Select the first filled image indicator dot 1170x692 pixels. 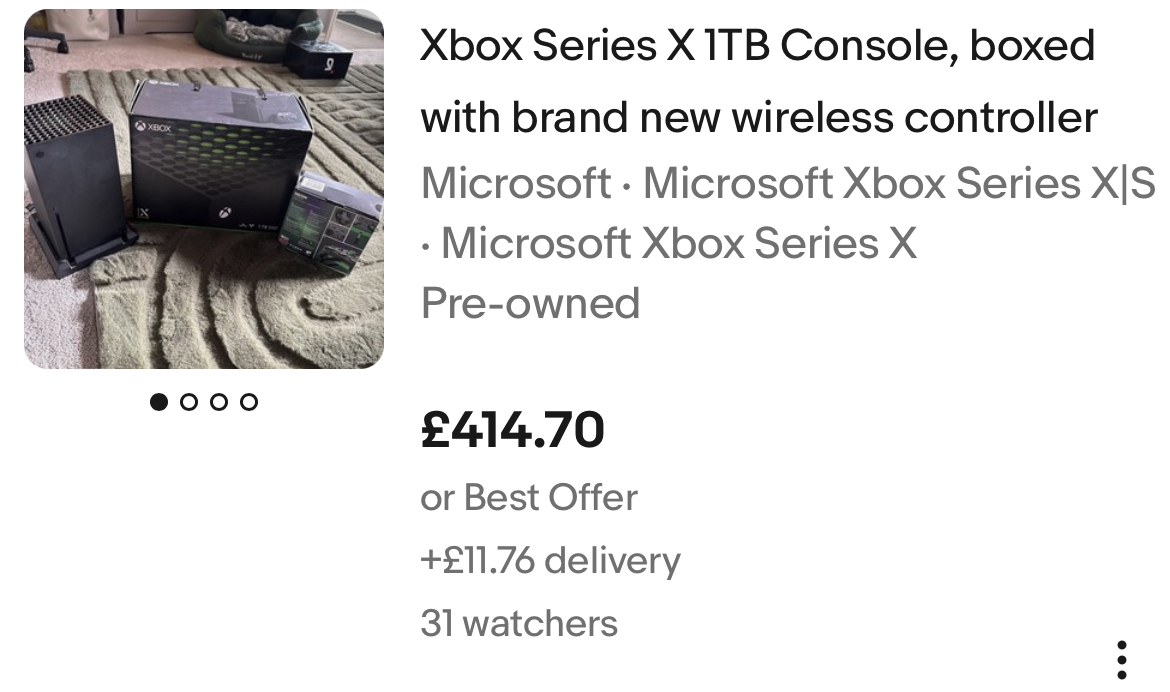159,402
